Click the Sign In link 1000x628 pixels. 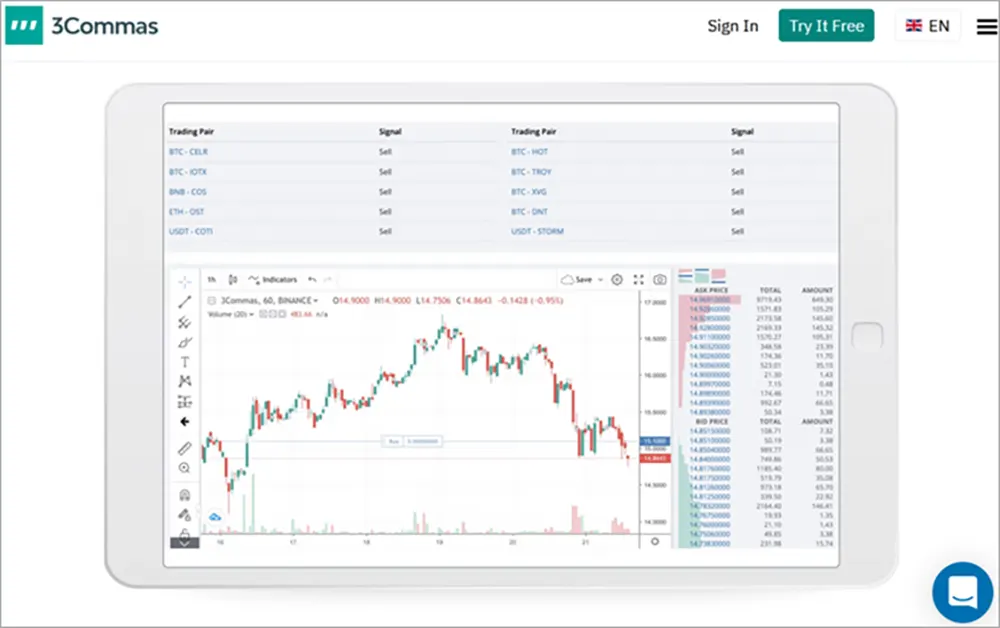(x=733, y=26)
